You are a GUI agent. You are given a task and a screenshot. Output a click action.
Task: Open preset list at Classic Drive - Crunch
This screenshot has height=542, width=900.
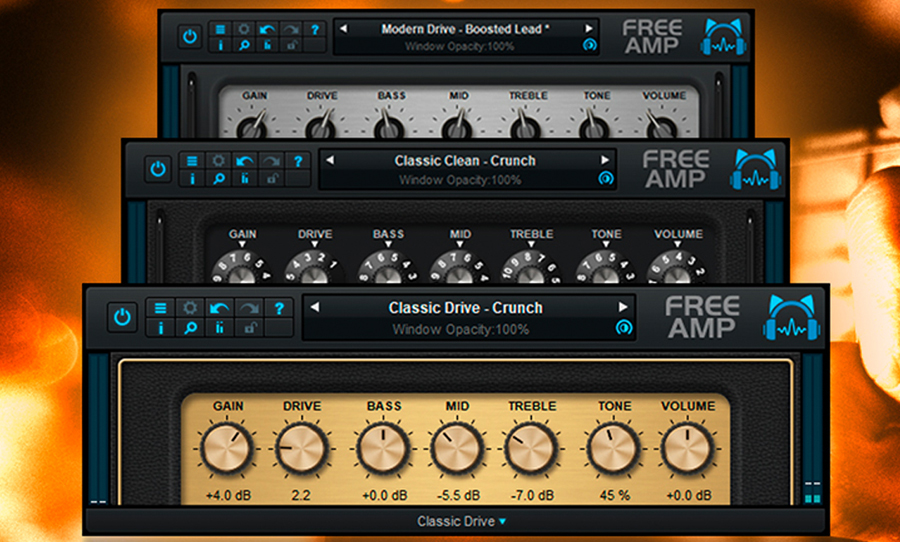pos(465,307)
